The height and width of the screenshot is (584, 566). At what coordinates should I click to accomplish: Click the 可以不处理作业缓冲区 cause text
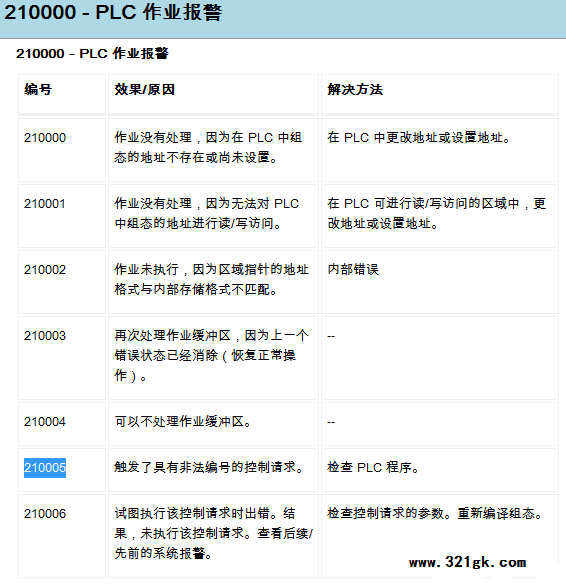pos(183,422)
